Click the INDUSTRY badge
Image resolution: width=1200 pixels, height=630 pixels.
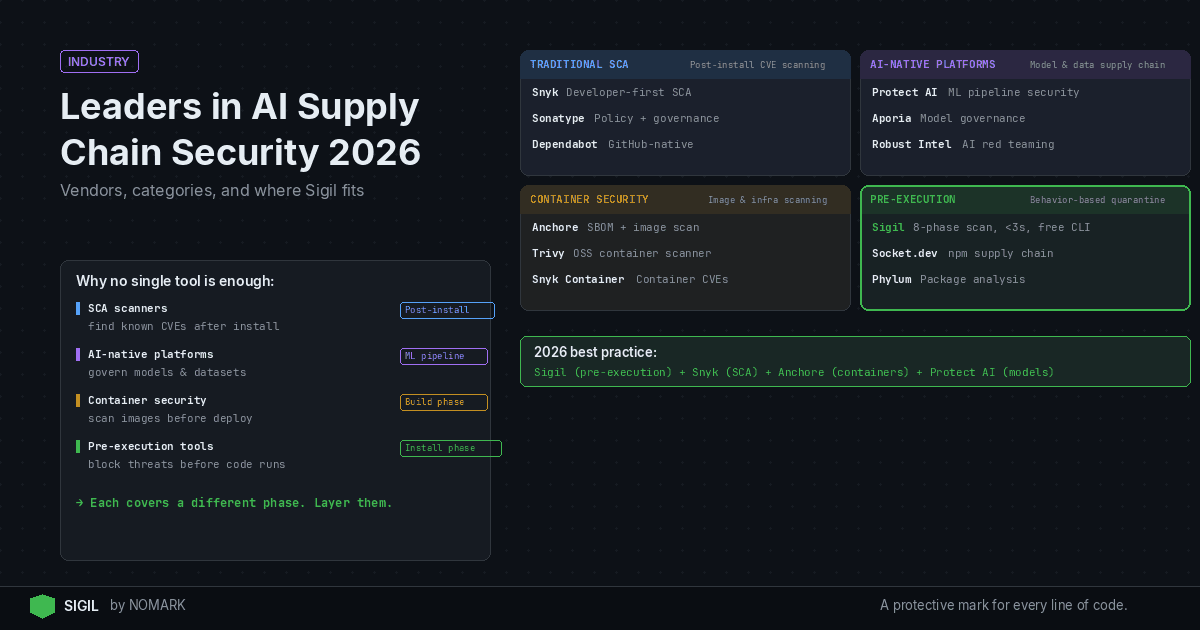click(99, 61)
